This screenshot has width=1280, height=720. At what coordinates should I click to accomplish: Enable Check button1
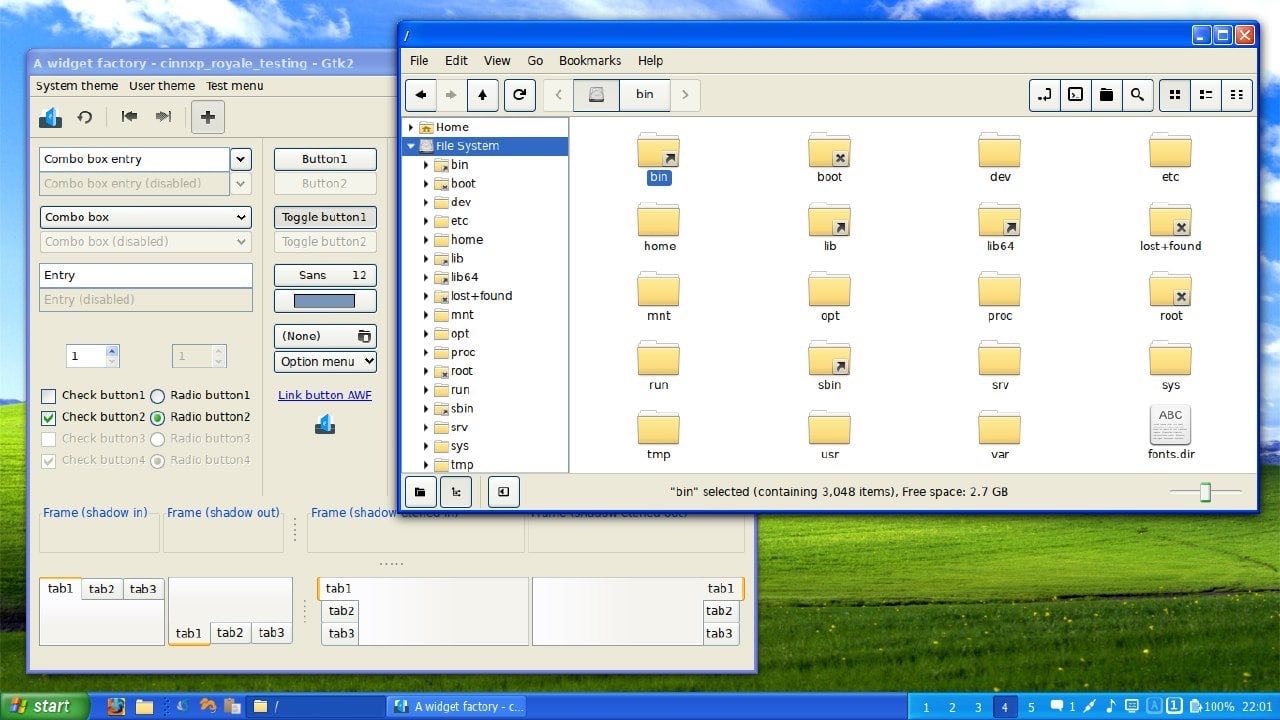49,396
